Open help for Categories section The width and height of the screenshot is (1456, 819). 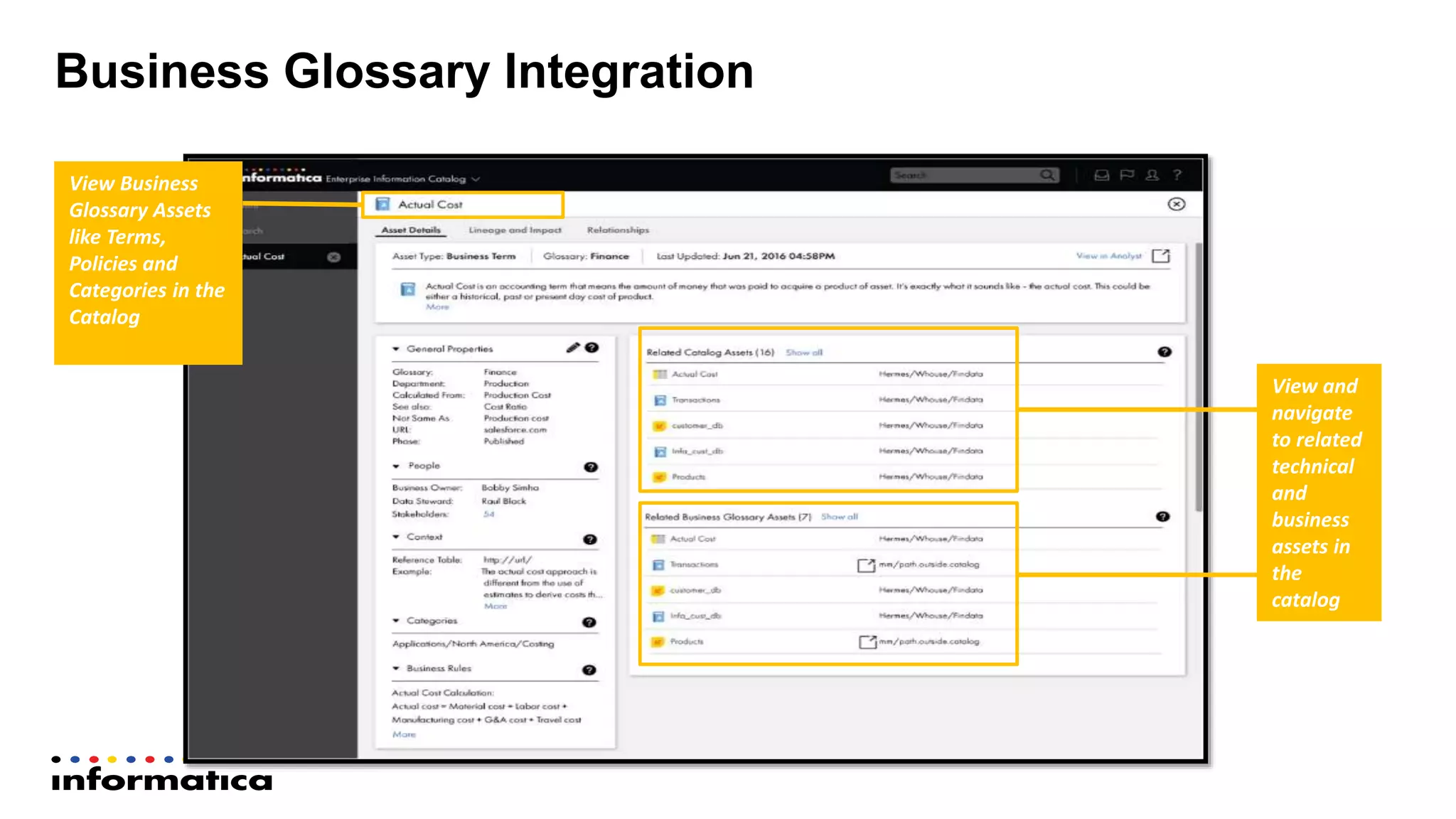[589, 622]
